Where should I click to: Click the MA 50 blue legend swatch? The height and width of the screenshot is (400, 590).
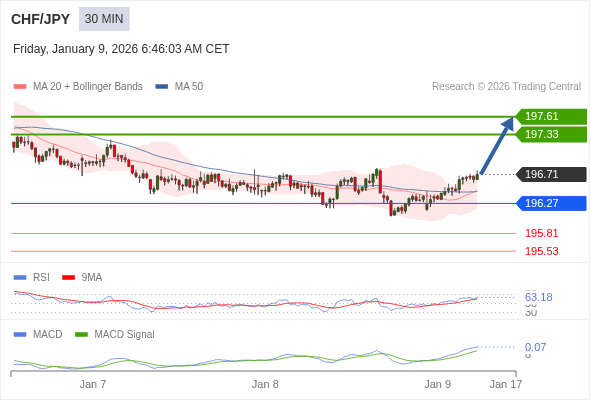(x=162, y=87)
